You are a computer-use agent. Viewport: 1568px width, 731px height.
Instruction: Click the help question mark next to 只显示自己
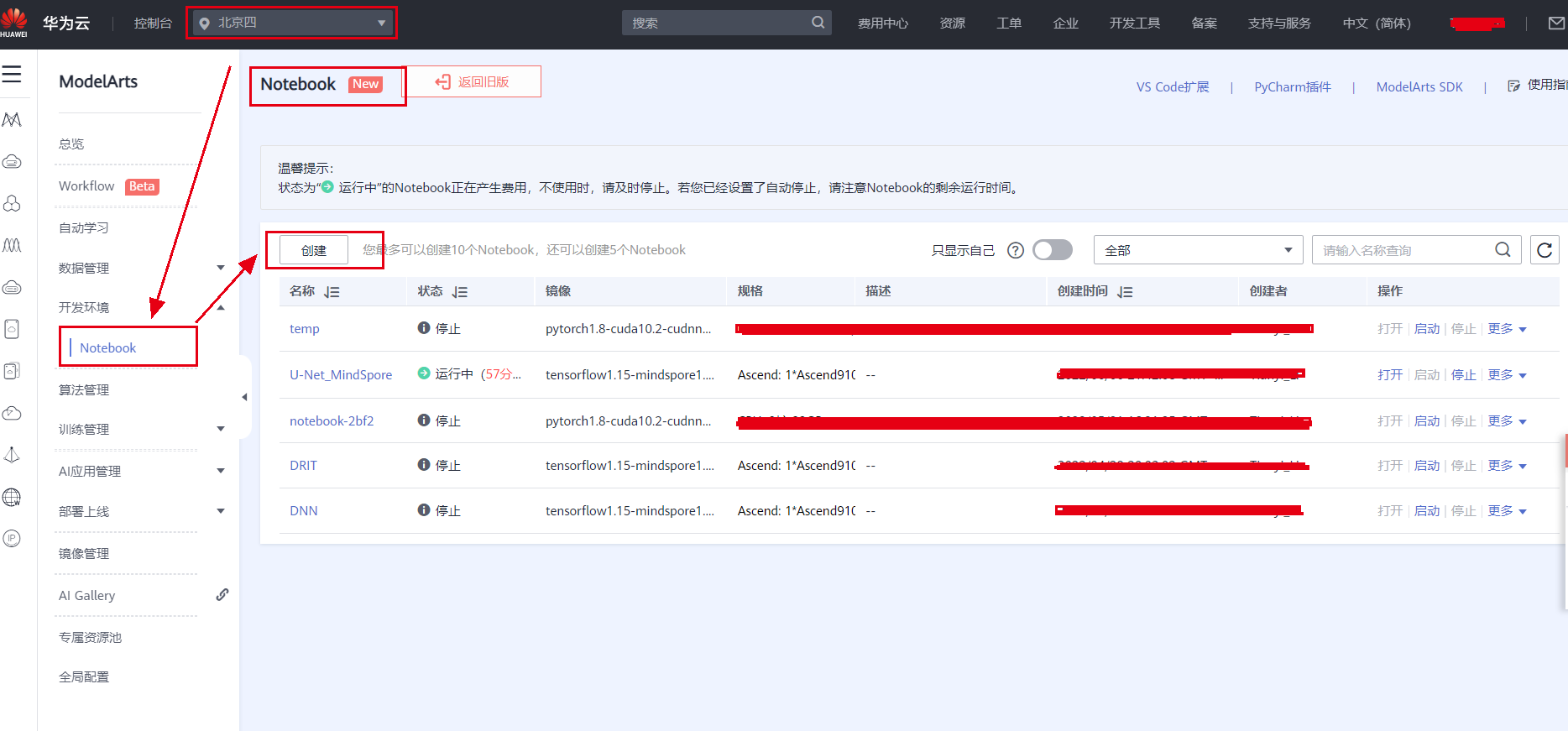[x=1016, y=250]
